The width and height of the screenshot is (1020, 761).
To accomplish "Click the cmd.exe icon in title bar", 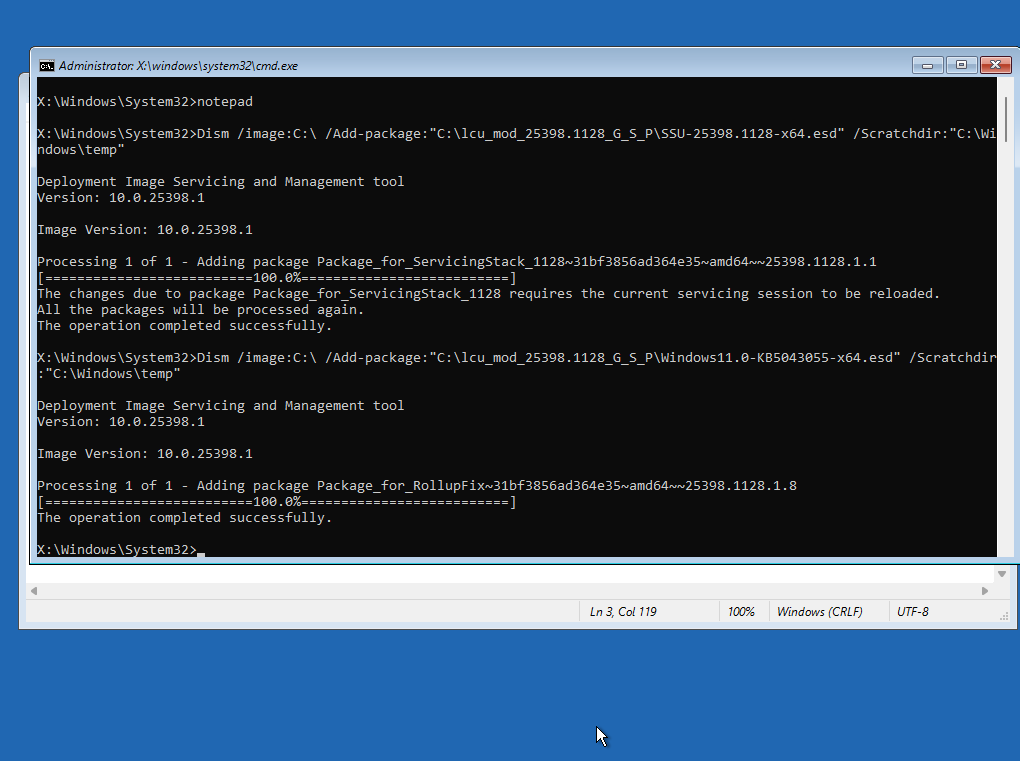I will (46, 66).
